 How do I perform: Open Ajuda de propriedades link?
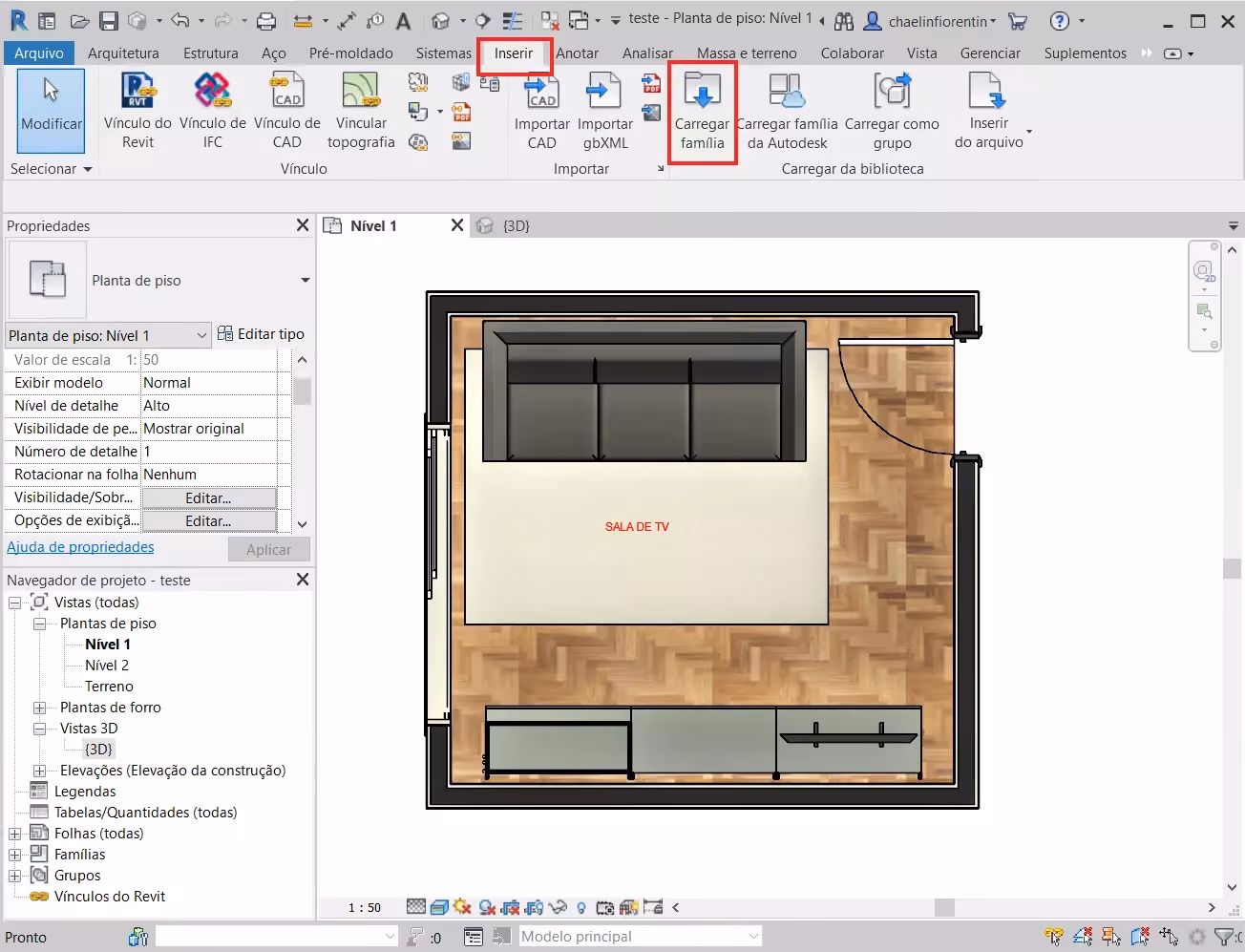(x=80, y=547)
